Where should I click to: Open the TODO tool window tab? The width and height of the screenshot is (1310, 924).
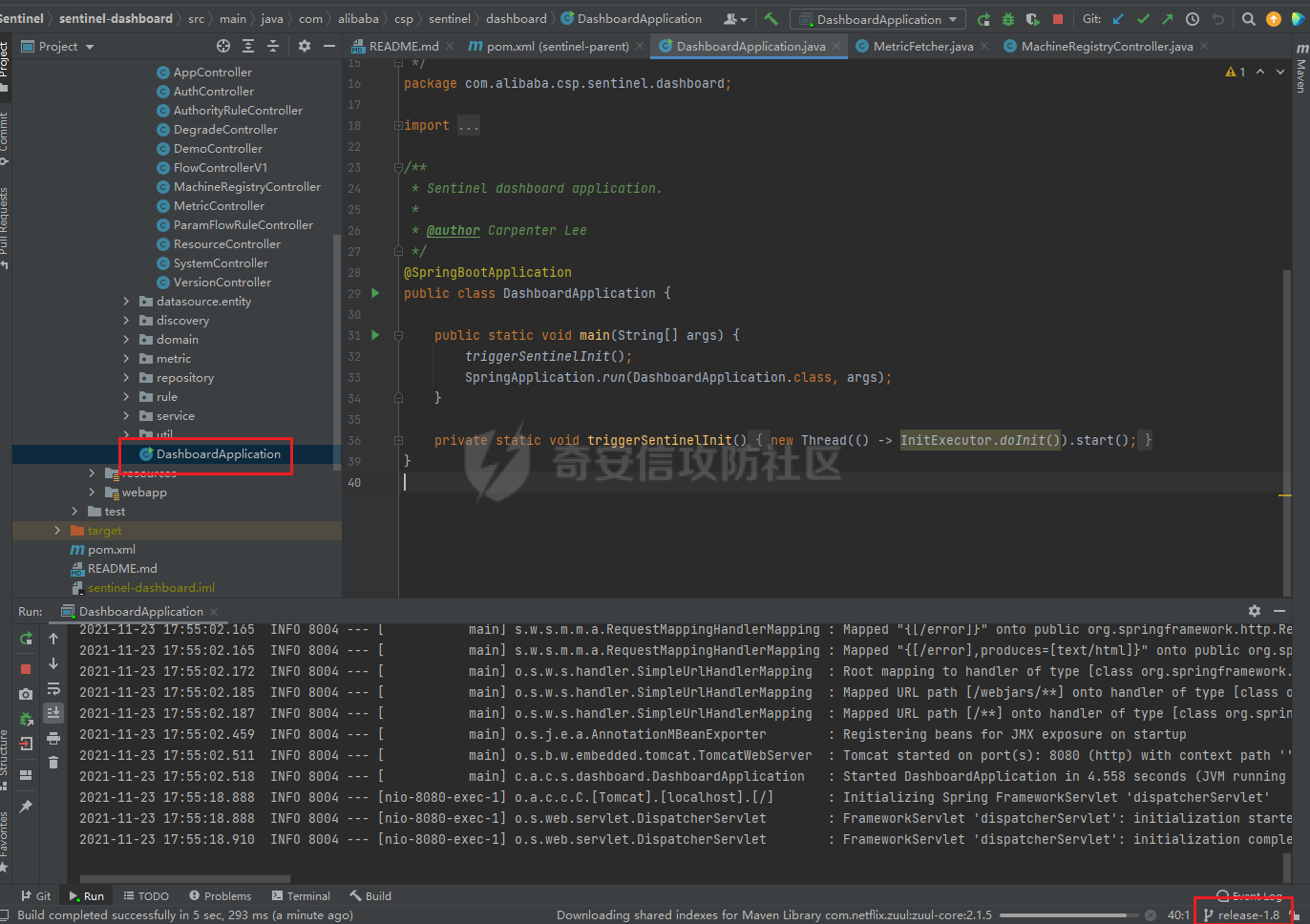tap(146, 895)
